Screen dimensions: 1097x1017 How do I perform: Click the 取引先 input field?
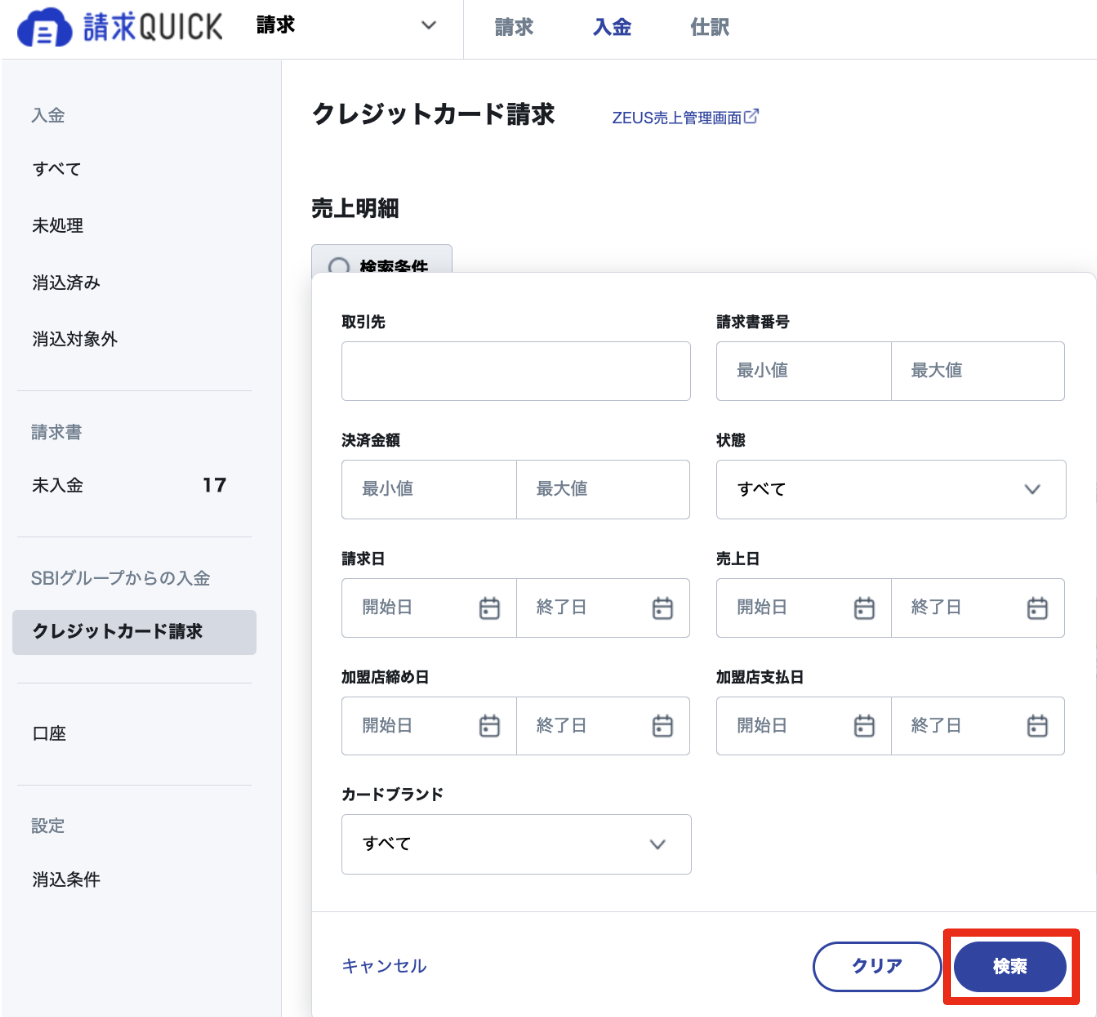point(516,371)
